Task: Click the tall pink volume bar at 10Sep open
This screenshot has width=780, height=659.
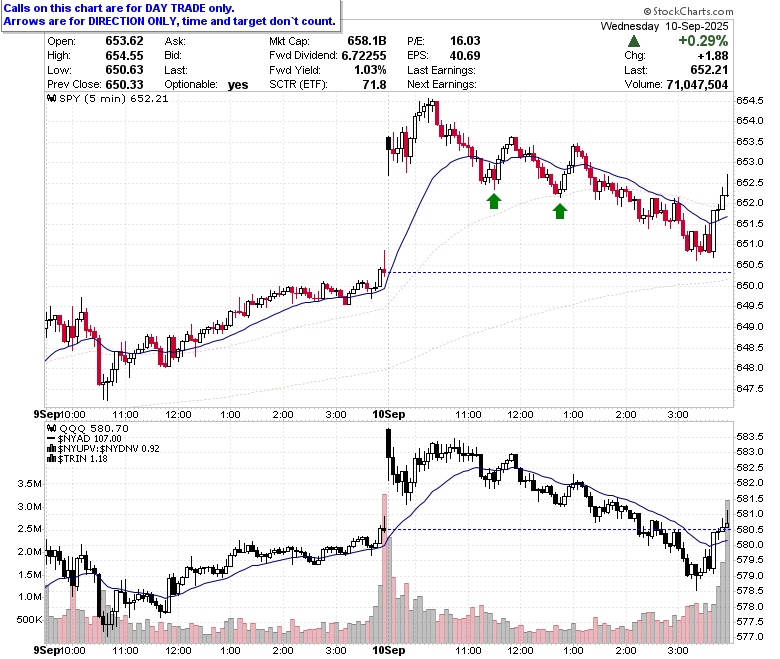Action: 384,568
